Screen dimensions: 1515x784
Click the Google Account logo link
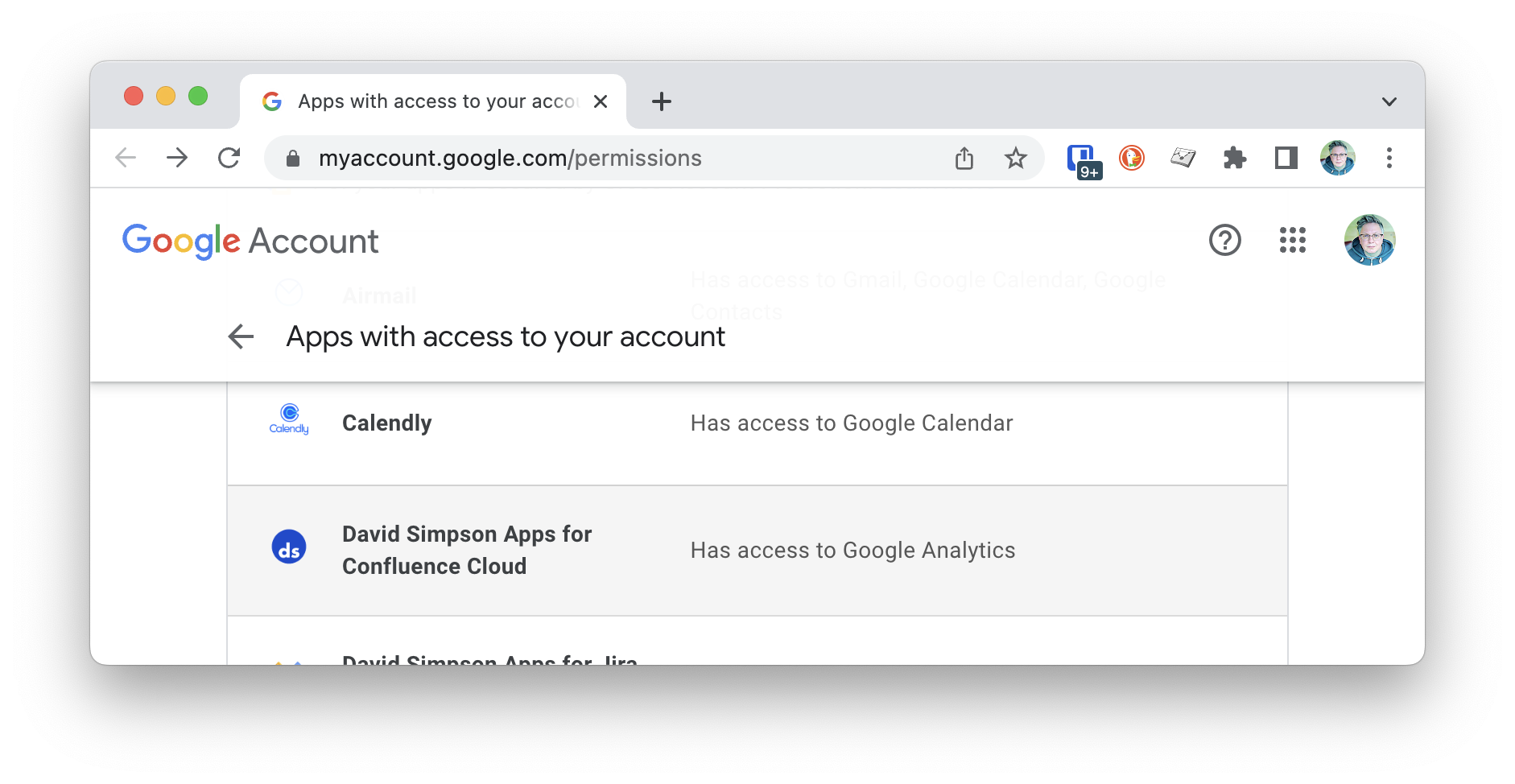coord(250,241)
